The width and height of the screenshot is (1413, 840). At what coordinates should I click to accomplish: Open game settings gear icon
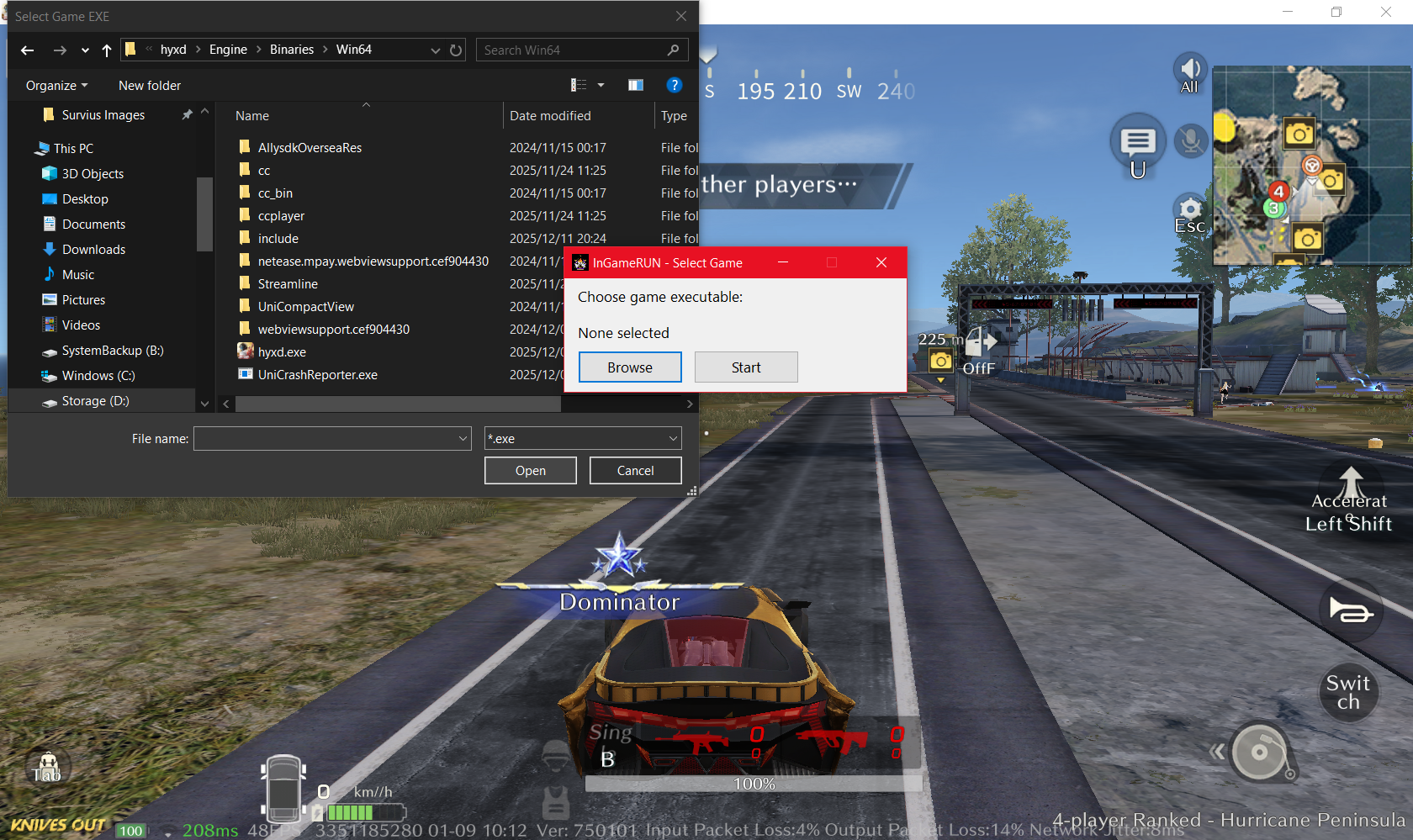tap(1190, 209)
